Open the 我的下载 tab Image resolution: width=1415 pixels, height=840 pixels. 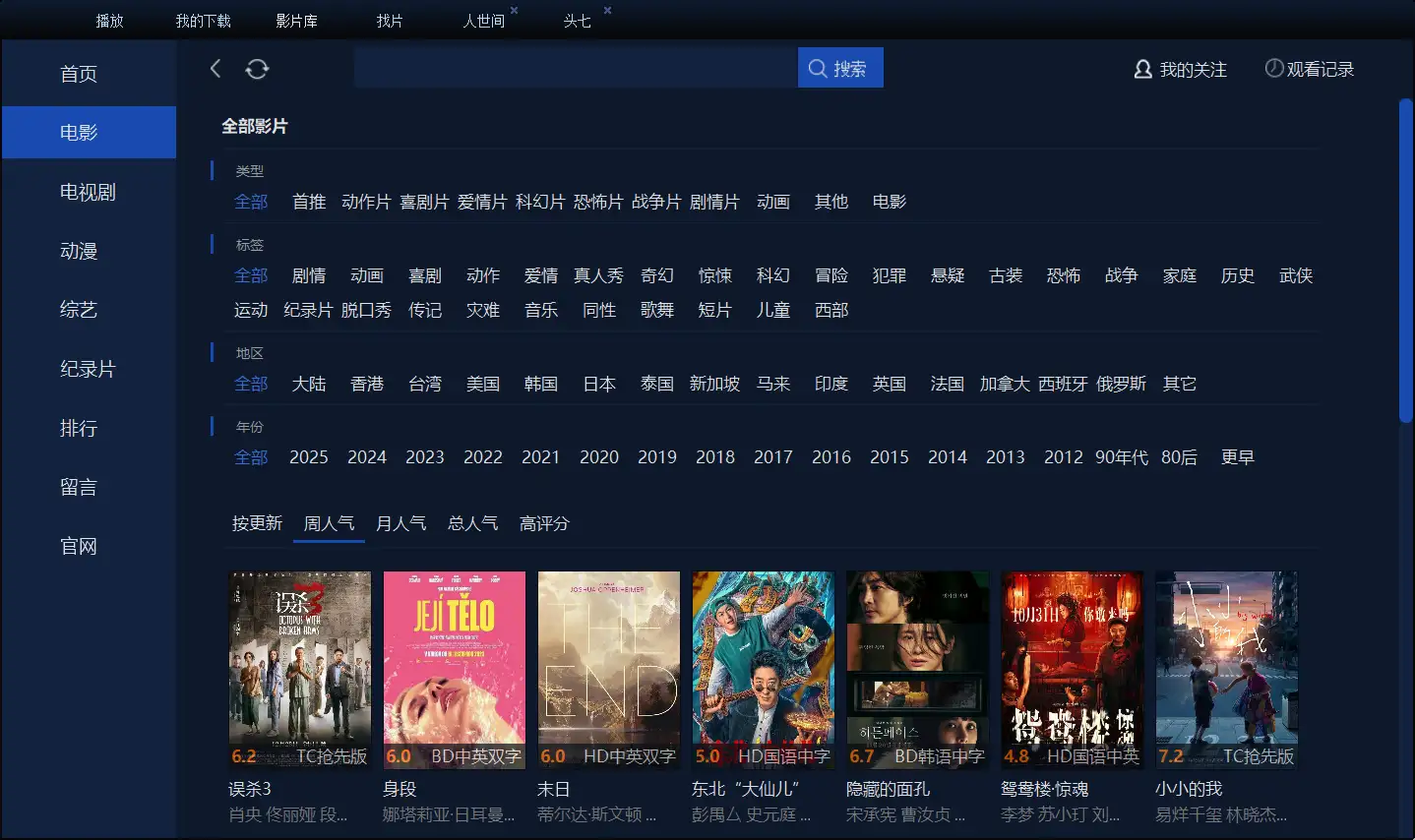click(x=203, y=21)
